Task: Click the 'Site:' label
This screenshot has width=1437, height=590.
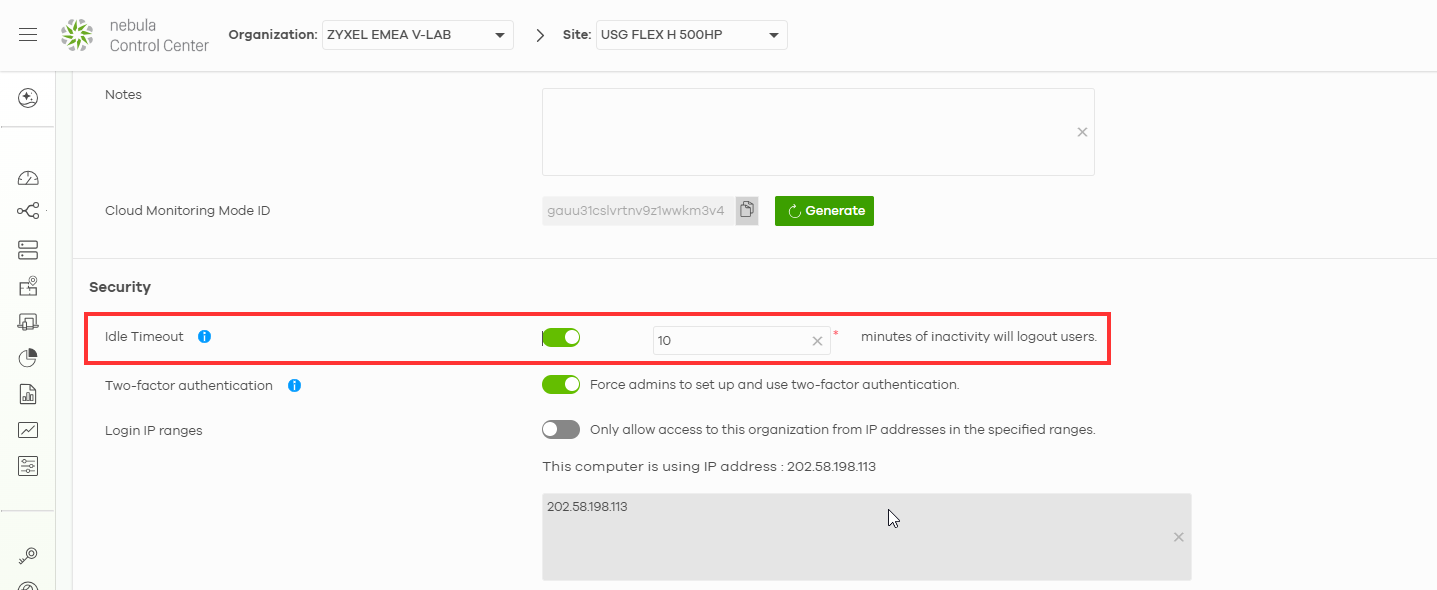Action: click(x=577, y=35)
